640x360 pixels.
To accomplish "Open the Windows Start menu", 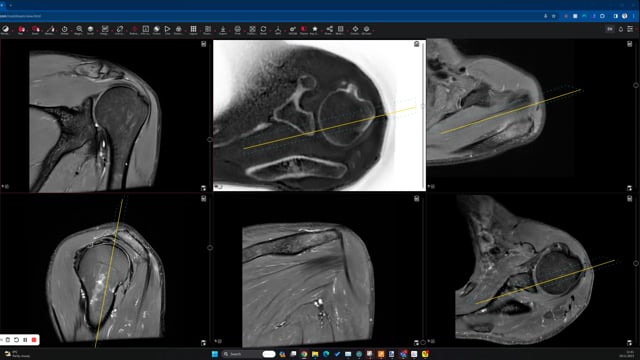I will click(215, 354).
